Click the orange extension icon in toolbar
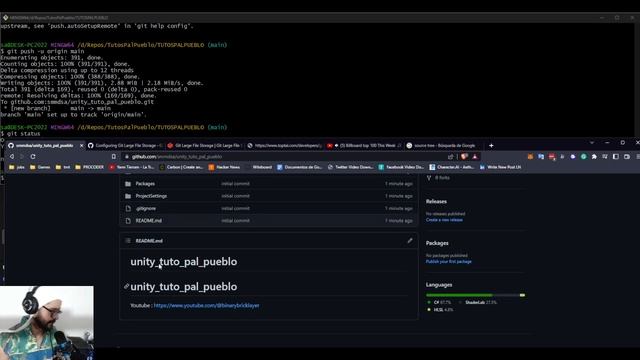This screenshot has width=640, height=360. (x=530, y=157)
